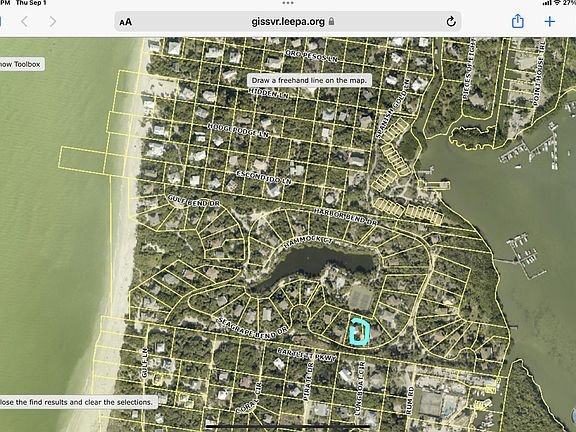The width and height of the screenshot is (576, 432).
Task: Click the RUM RD street label
Action: (x=410, y=400)
